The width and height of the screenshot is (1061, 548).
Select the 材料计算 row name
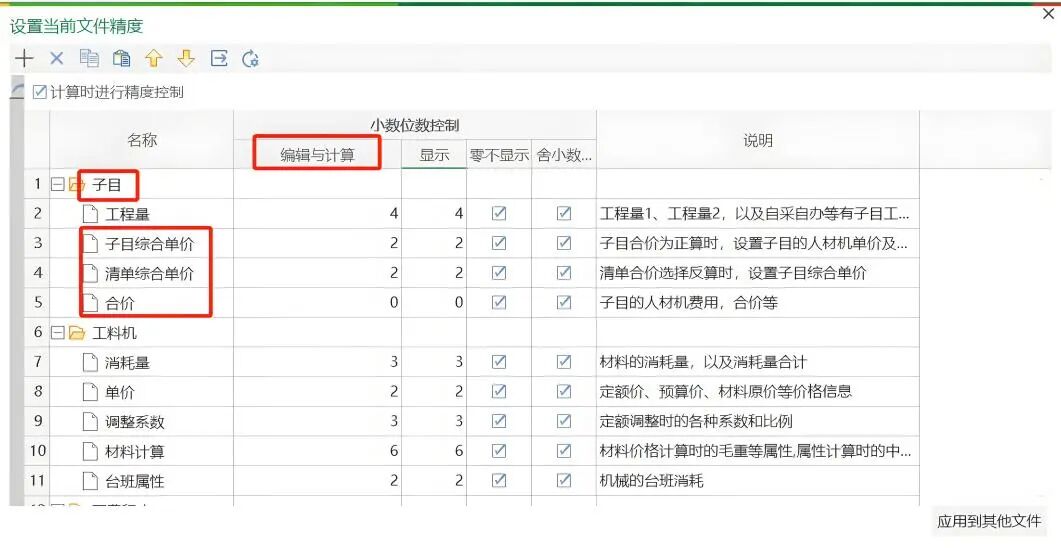(x=135, y=452)
